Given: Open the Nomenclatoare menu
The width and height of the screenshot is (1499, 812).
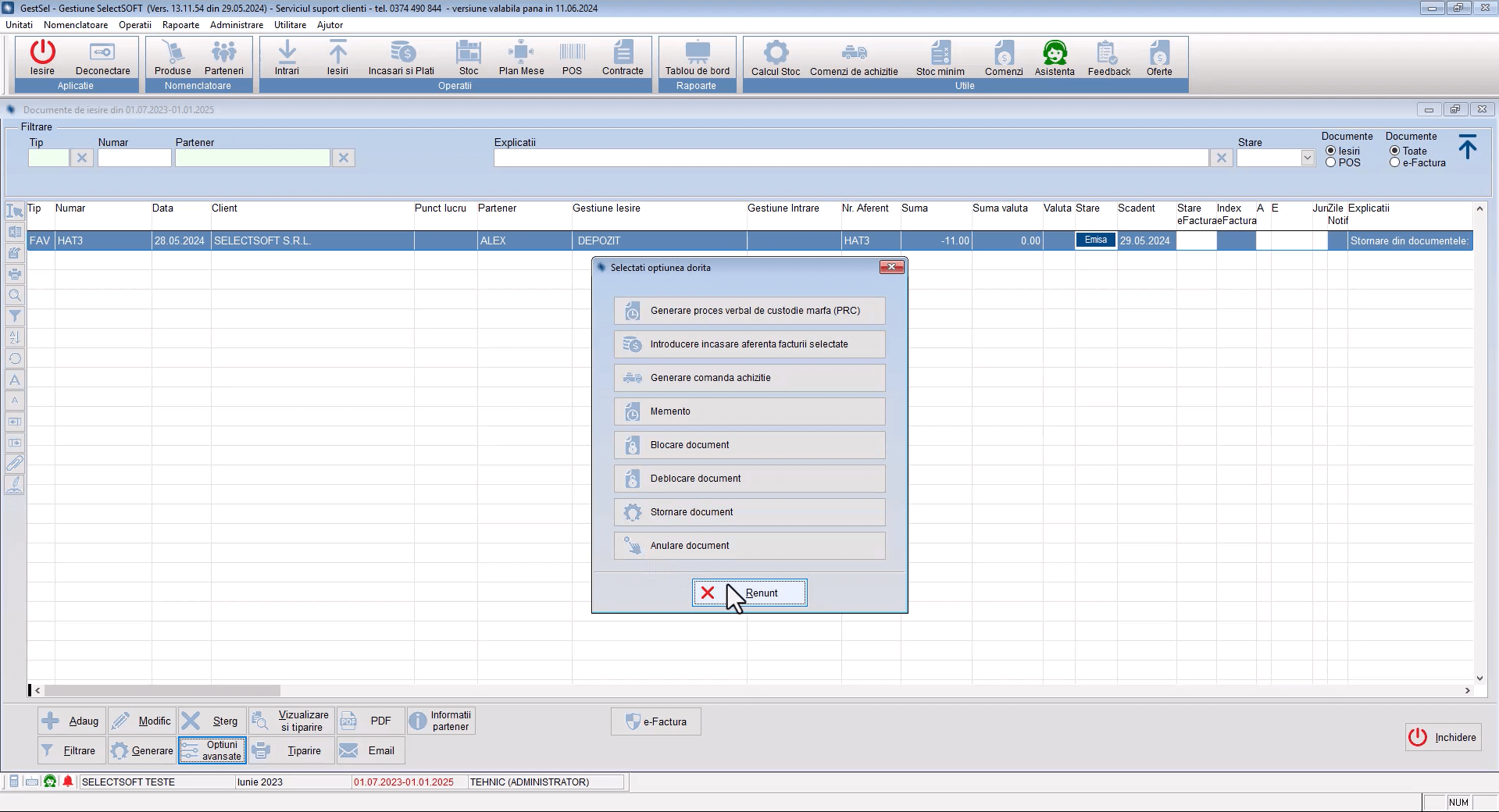Looking at the screenshot, I should point(76,25).
